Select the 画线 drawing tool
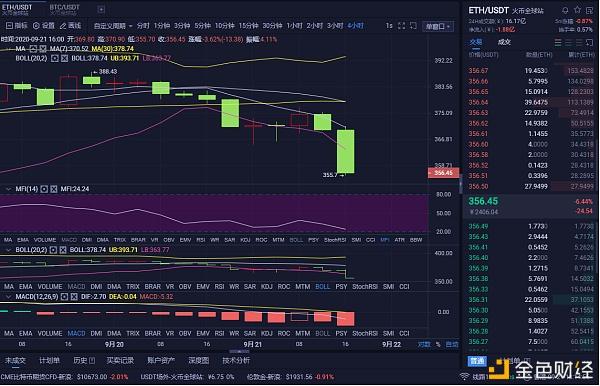This screenshot has height=386, width=600. click(x=70, y=26)
